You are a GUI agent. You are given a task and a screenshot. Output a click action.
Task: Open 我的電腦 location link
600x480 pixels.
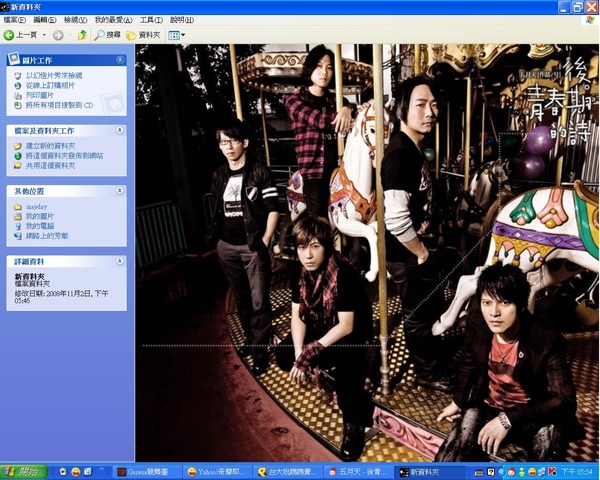pyautogui.click(x=40, y=226)
